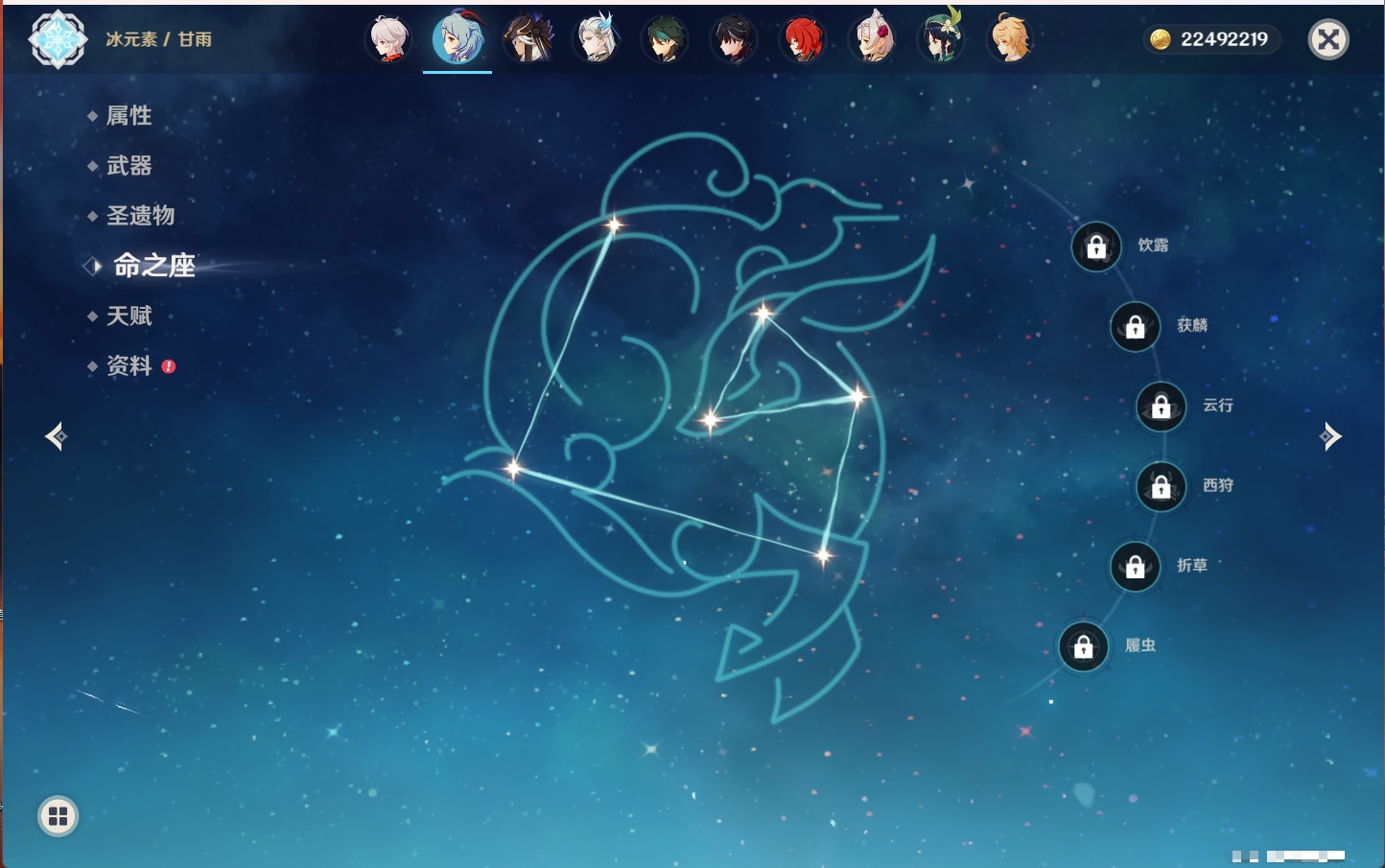This screenshot has width=1385, height=868.
Task: Select the dark-green-haired avatar
Action: point(665,39)
